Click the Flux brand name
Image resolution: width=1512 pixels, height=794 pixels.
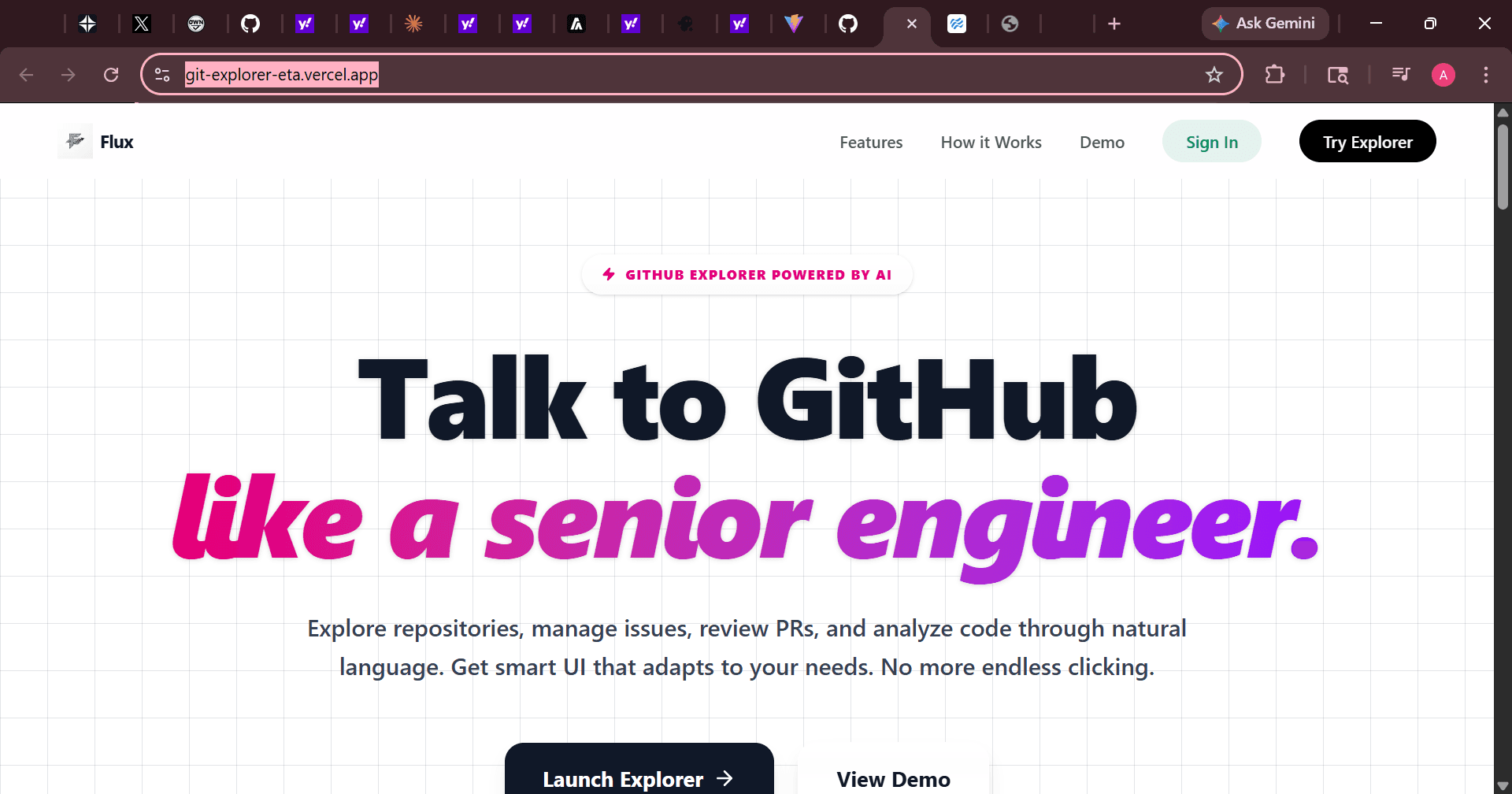point(117,143)
